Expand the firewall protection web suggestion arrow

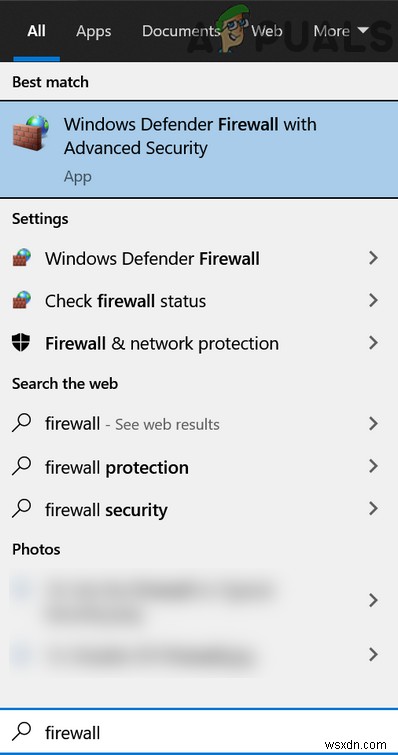click(372, 466)
